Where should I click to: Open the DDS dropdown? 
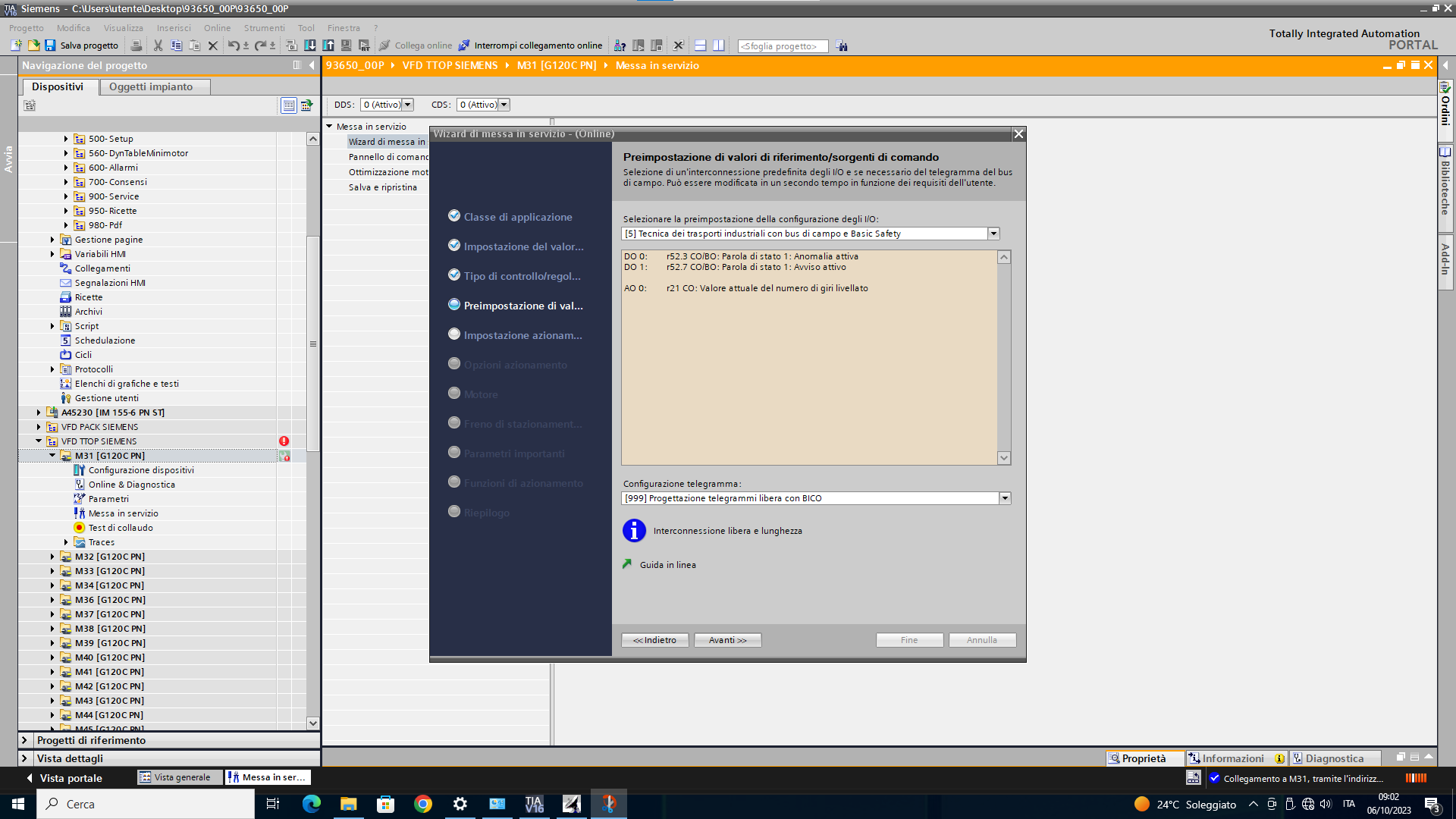[408, 105]
